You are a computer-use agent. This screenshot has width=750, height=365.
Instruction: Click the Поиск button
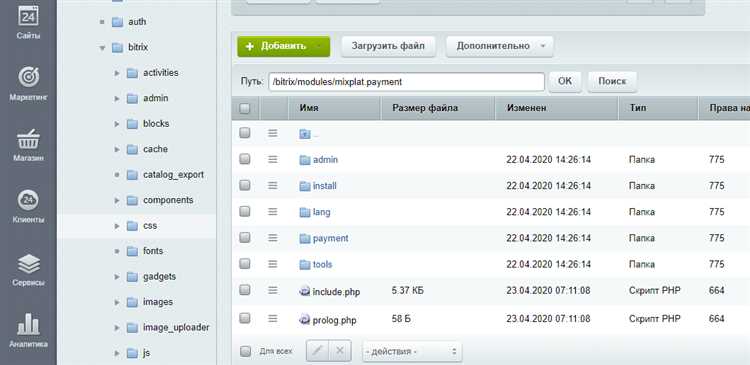coord(612,81)
